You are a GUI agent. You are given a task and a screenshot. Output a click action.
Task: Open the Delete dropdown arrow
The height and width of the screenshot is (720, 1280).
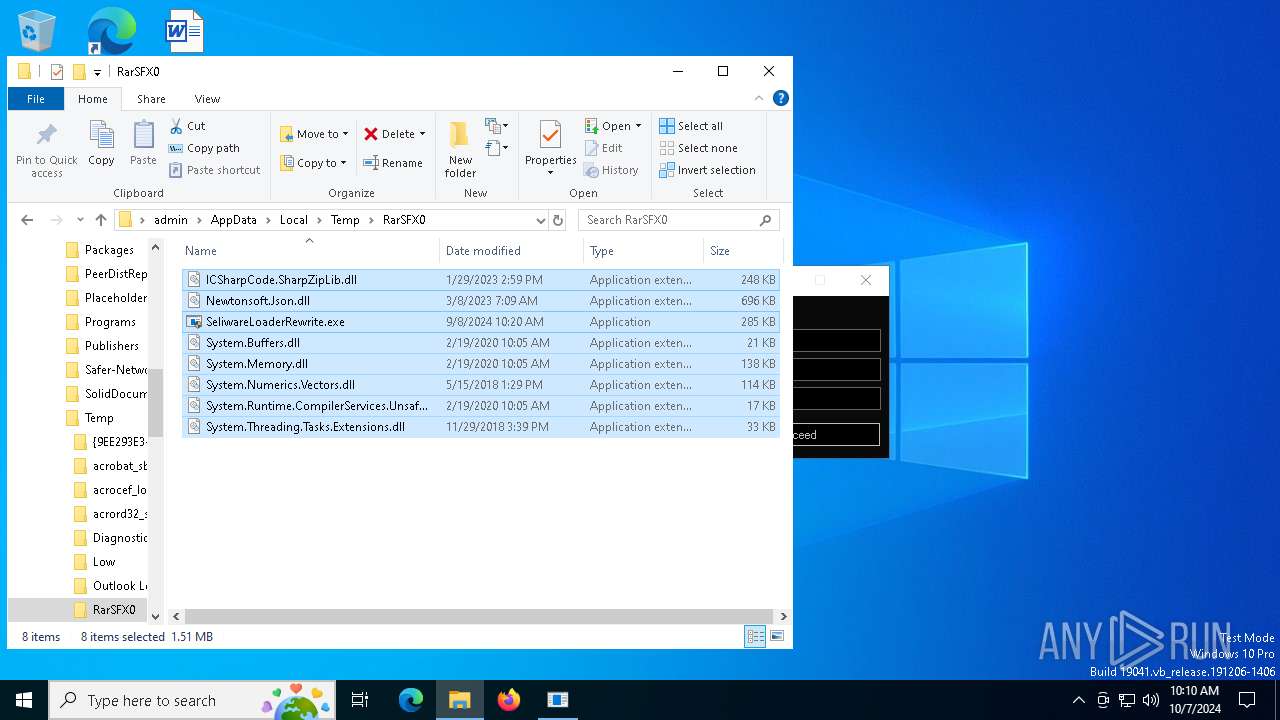click(422, 134)
